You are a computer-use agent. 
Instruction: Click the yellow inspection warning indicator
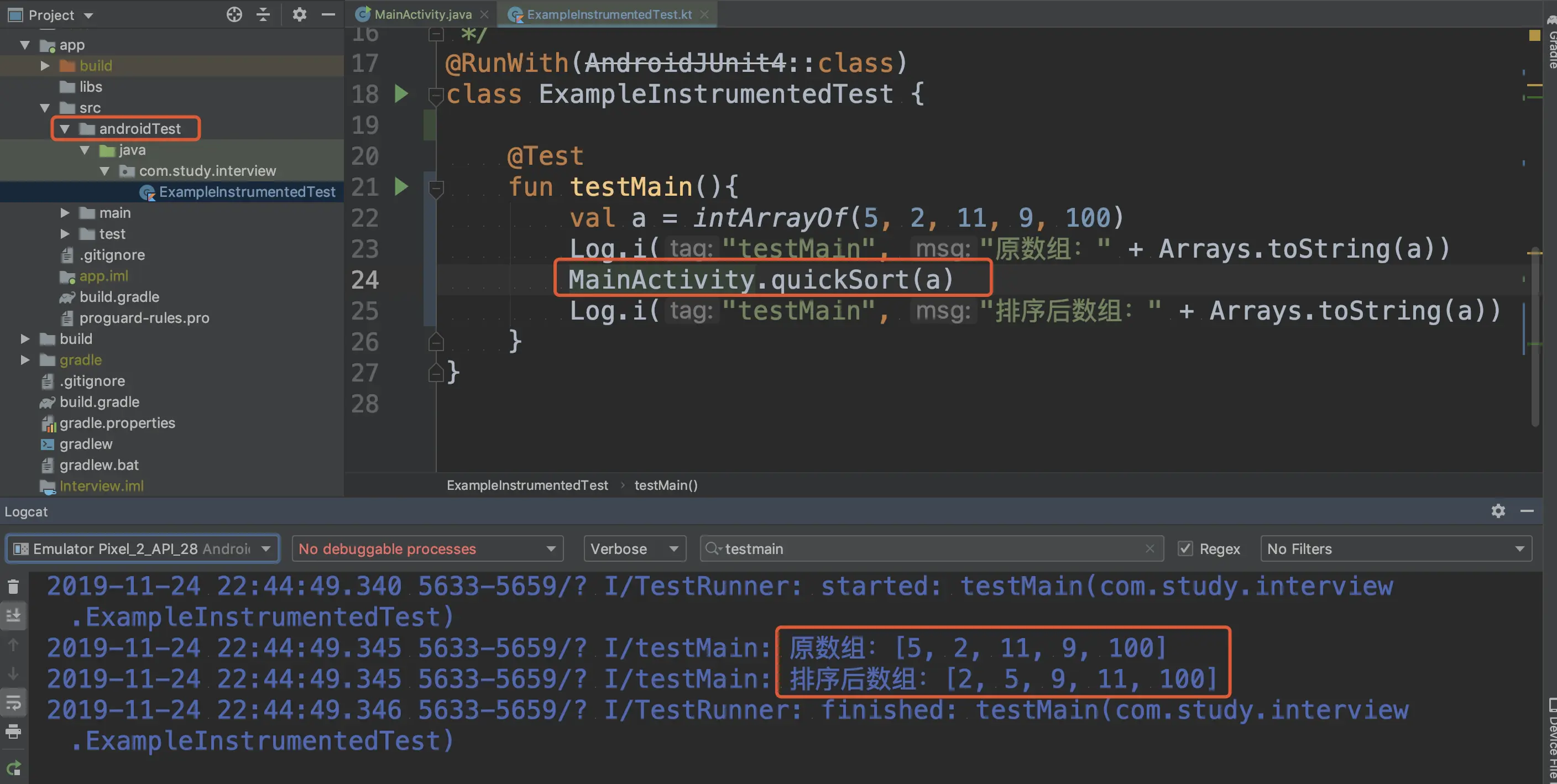[x=1534, y=36]
